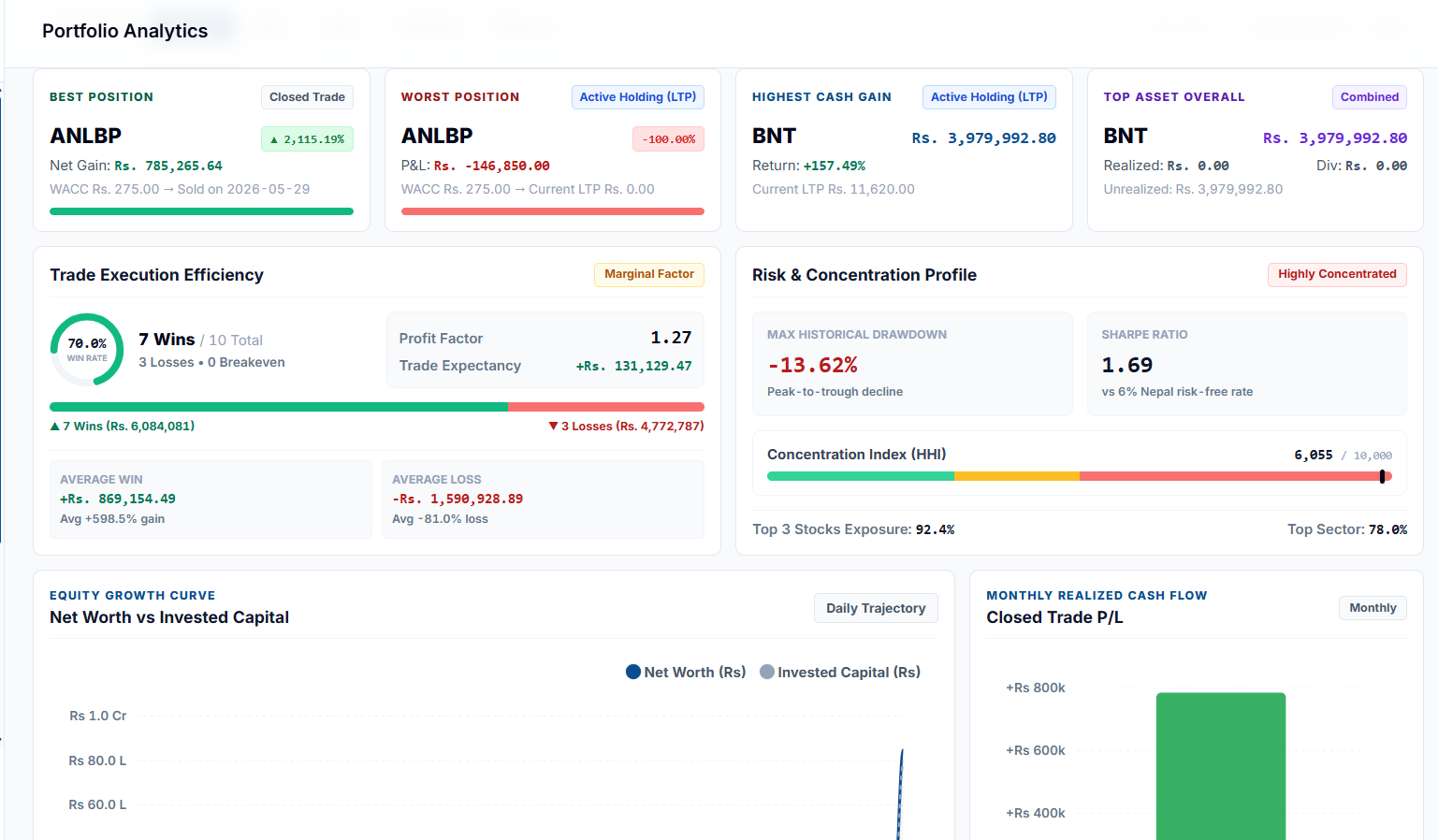Click the 2,115.19% gain badge
The height and width of the screenshot is (840, 1438).
[x=307, y=139]
